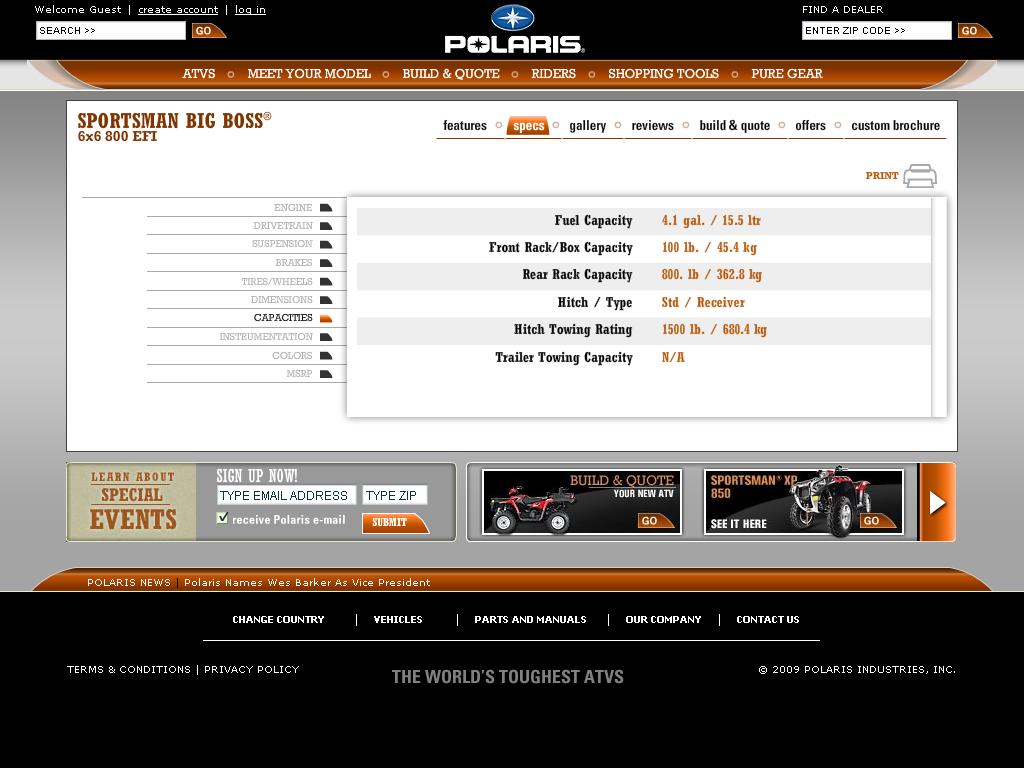The image size is (1024, 768).
Task: Select CAPACITIES specs category
Action: pyautogui.click(x=283, y=318)
